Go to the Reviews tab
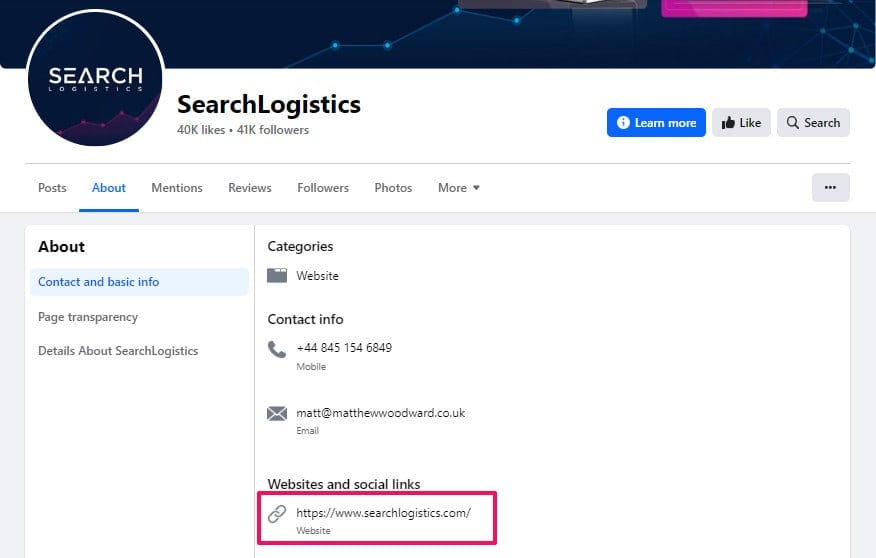The width and height of the screenshot is (876, 558). 250,188
